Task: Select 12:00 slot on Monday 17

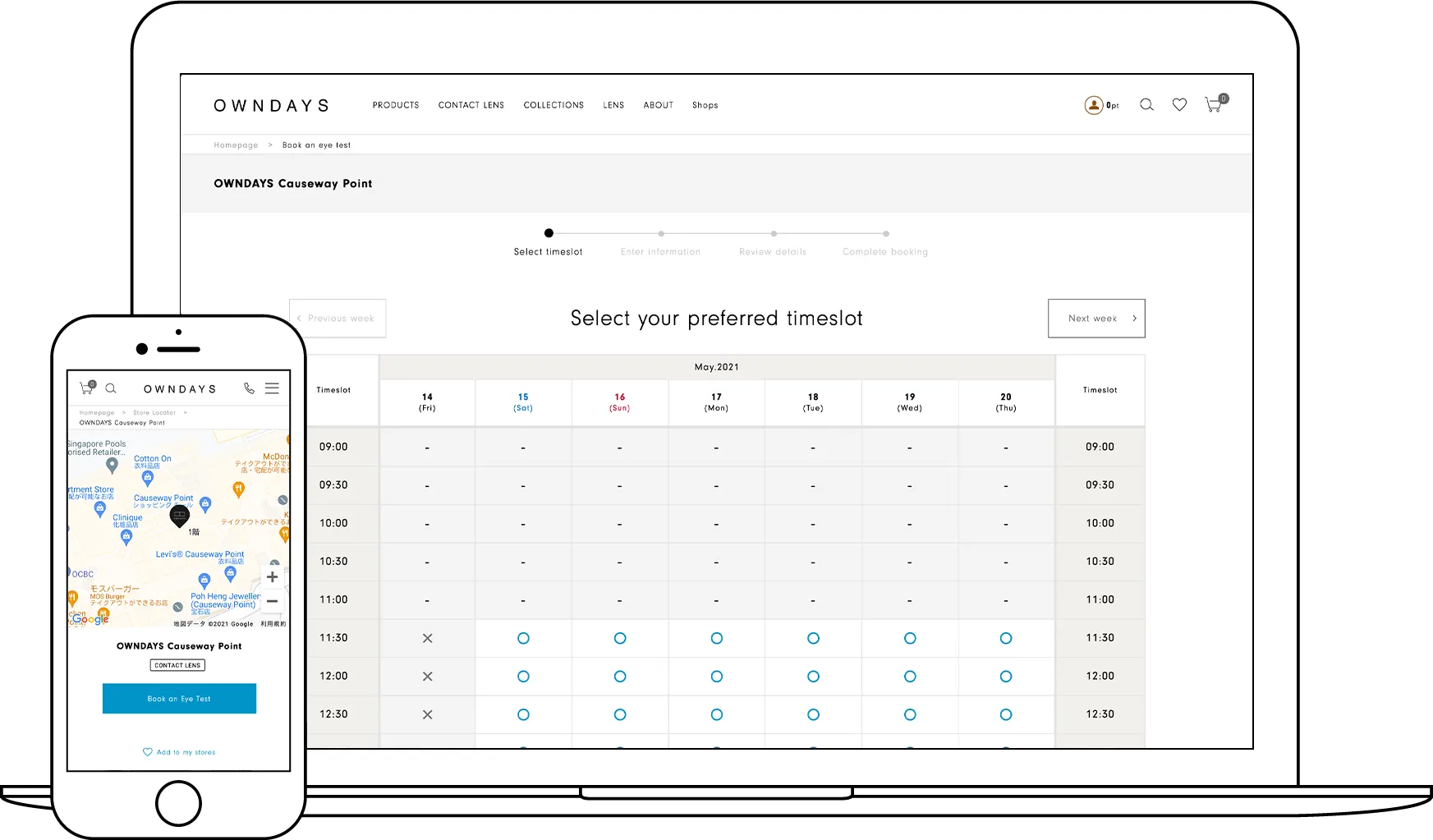Action: coord(717,677)
